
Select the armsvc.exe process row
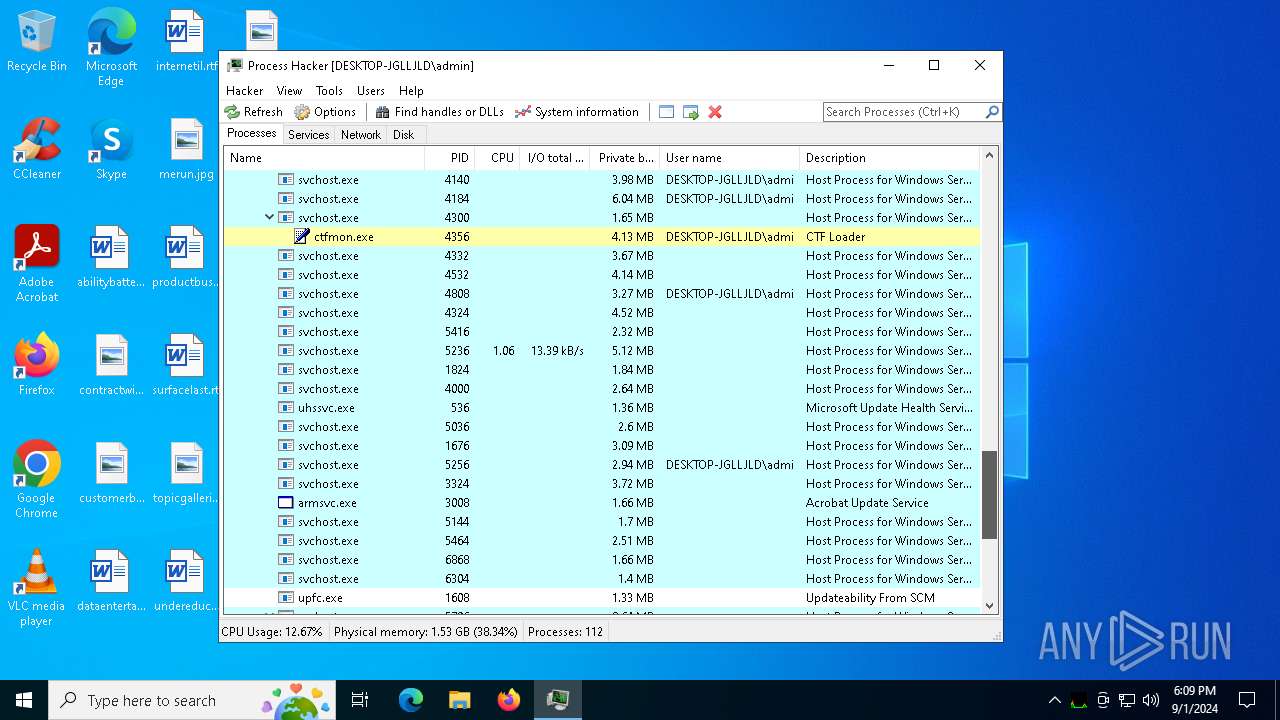tap(602, 503)
